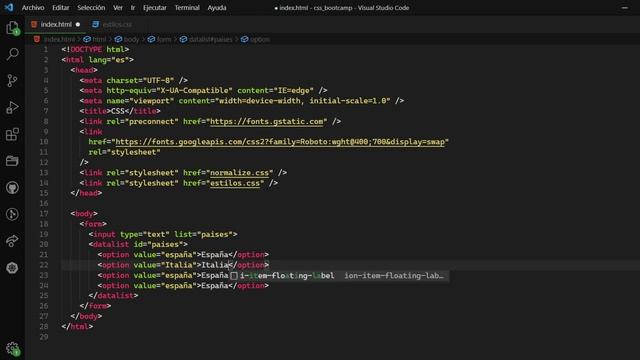This screenshot has width=640, height=360.
Task: Click the closing </html> tag
Action: pos(77,327)
